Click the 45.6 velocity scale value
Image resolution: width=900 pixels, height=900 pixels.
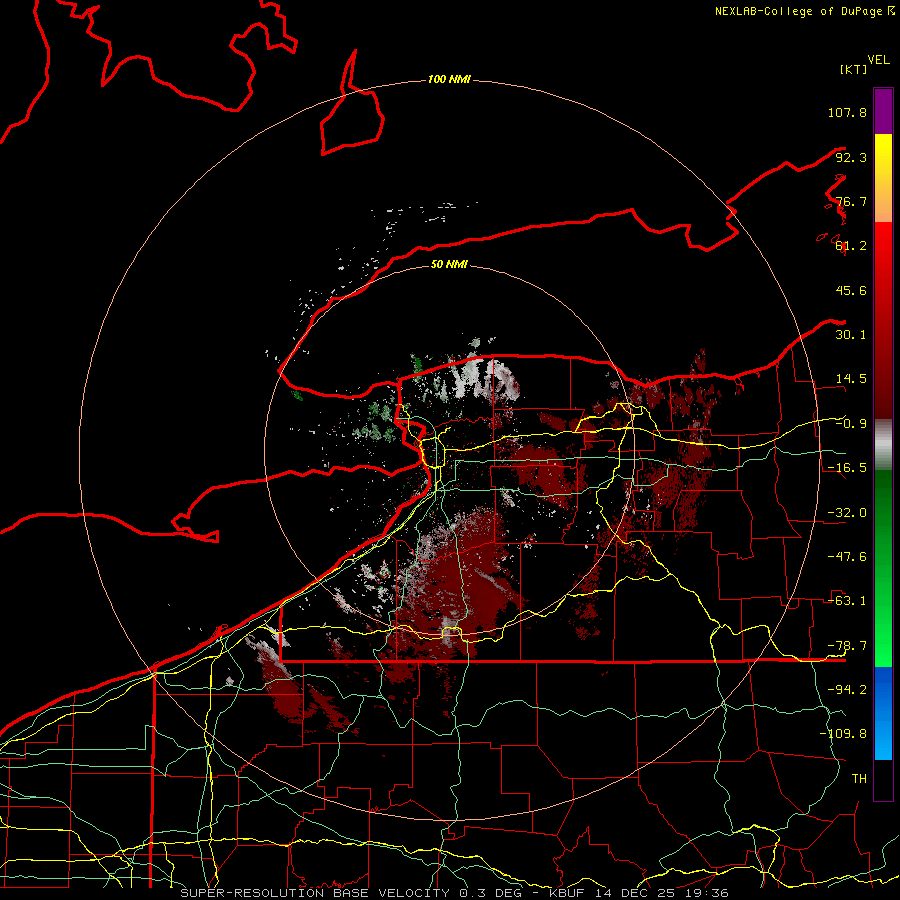(x=851, y=290)
